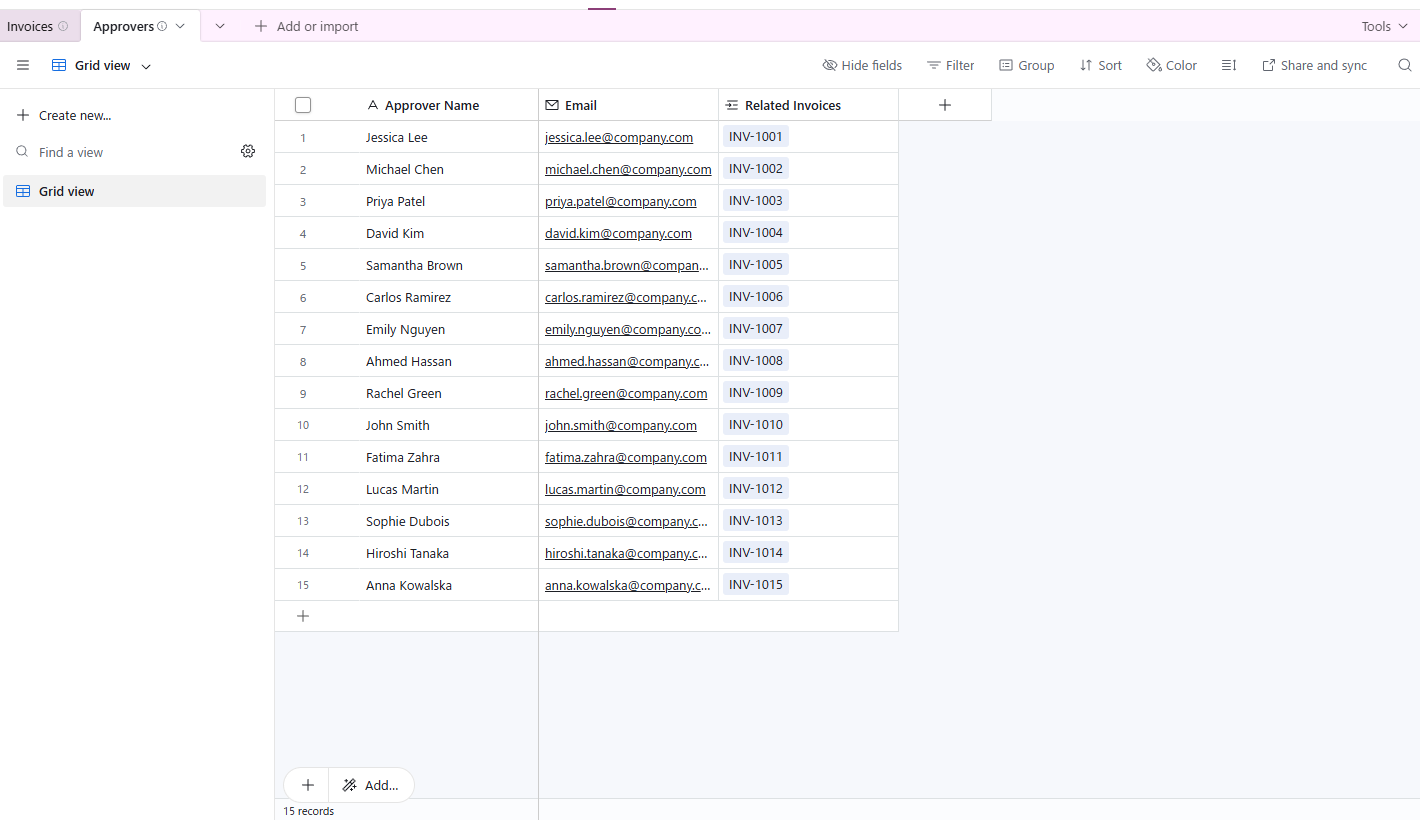This screenshot has width=1420, height=820.
Task: Click the Find a view search field
Action: [125, 152]
